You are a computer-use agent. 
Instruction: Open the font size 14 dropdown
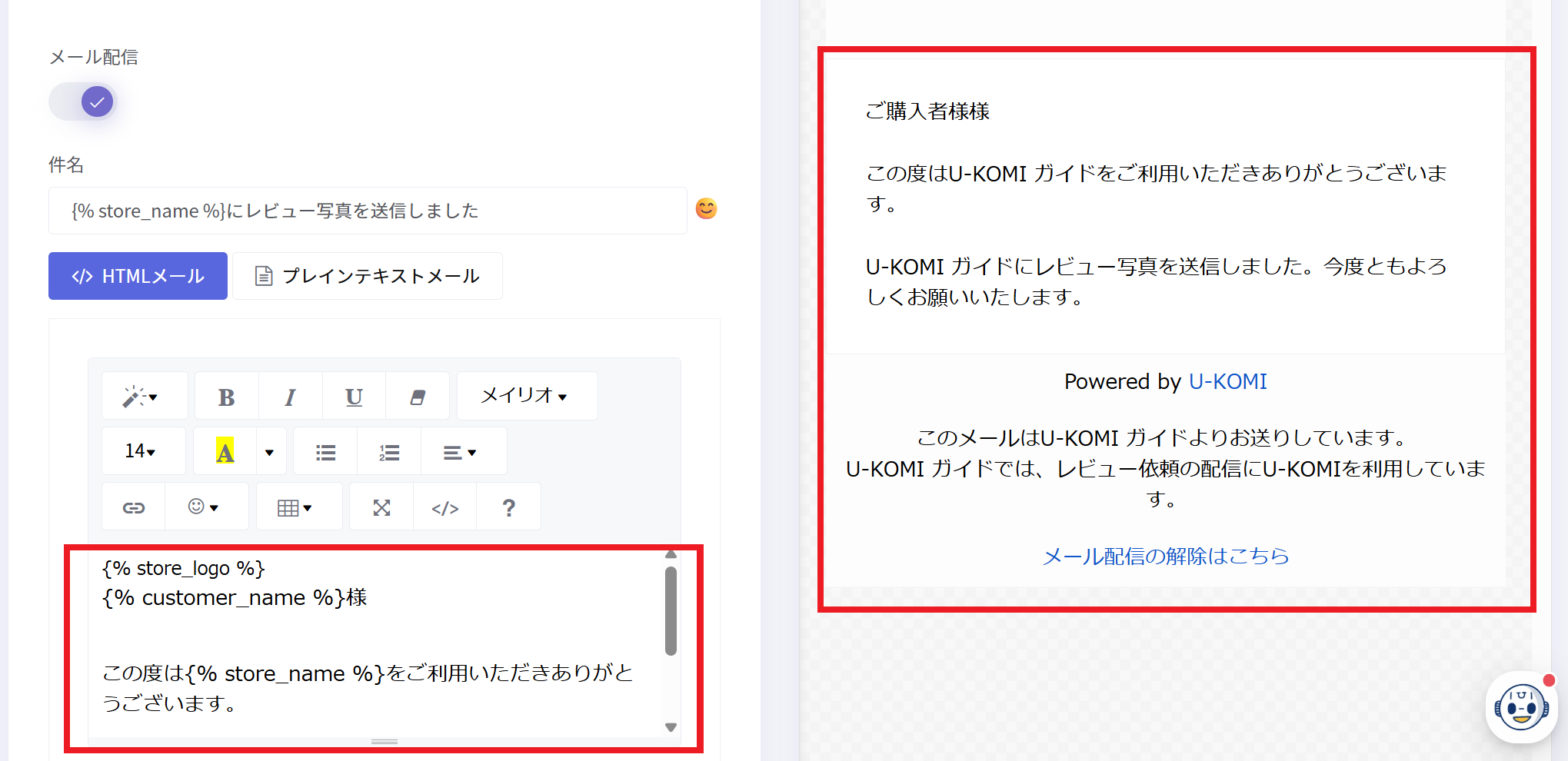pos(143,451)
